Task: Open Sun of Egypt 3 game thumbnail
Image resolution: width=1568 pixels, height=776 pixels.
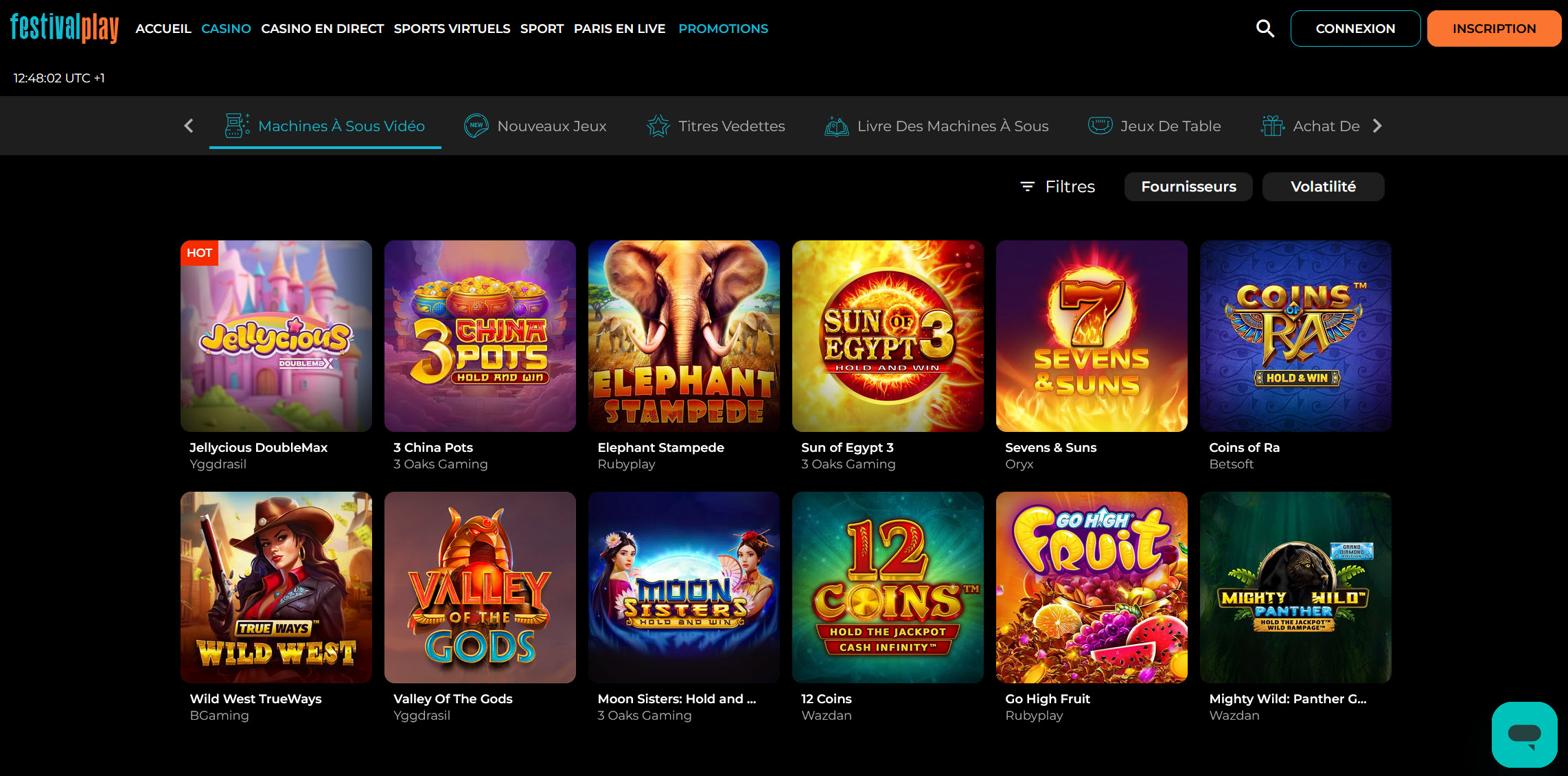Action: 888,336
